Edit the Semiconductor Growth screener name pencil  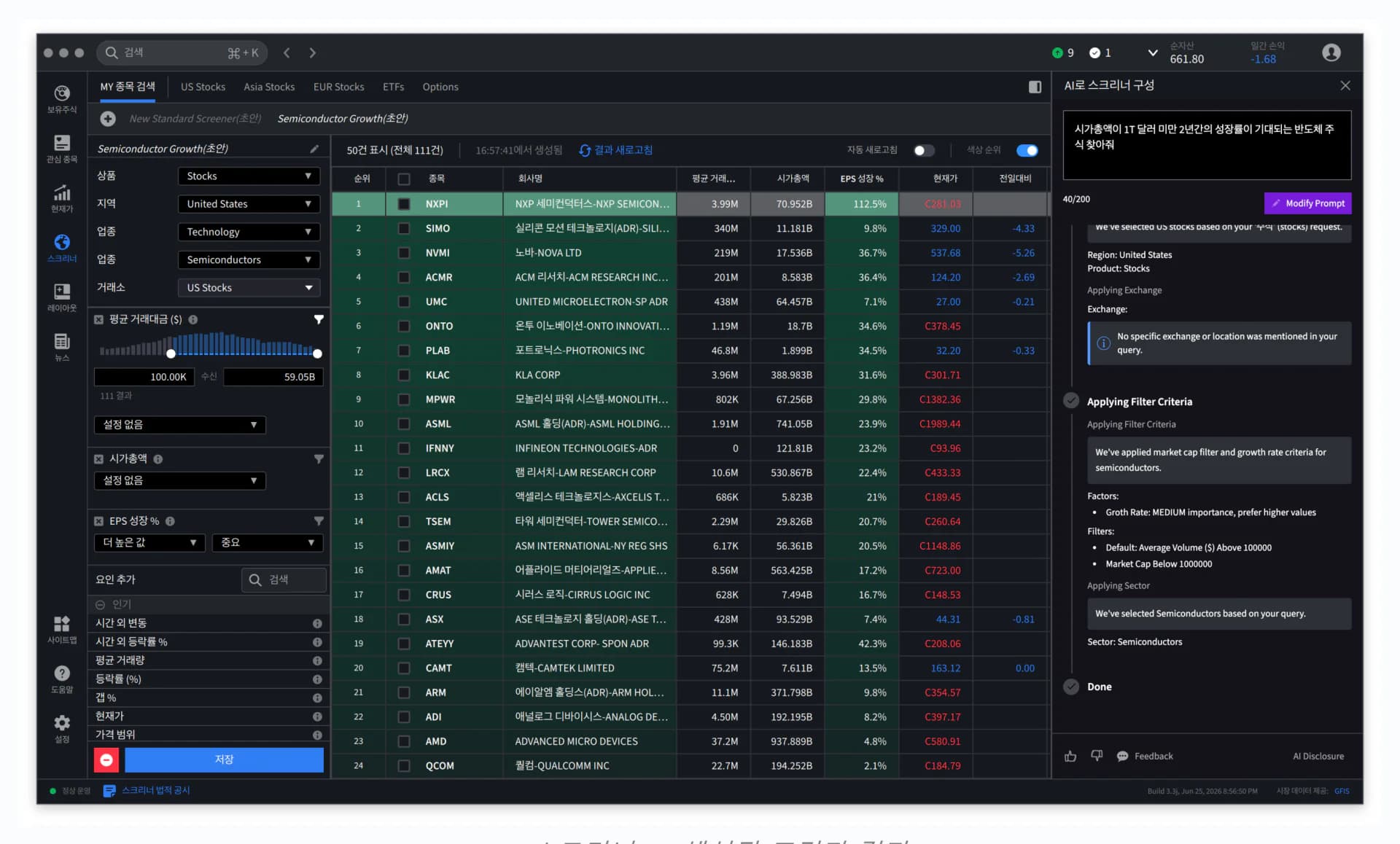314,149
